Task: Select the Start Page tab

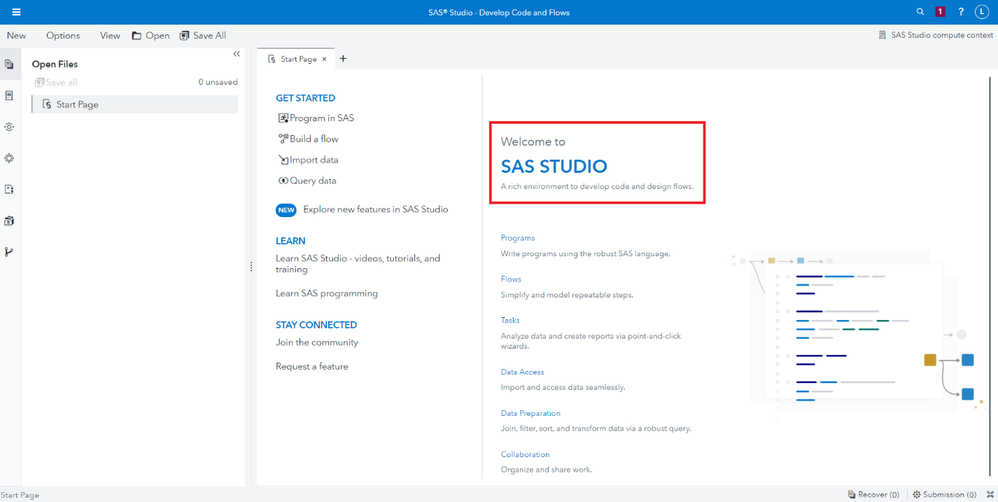Action: [x=298, y=59]
